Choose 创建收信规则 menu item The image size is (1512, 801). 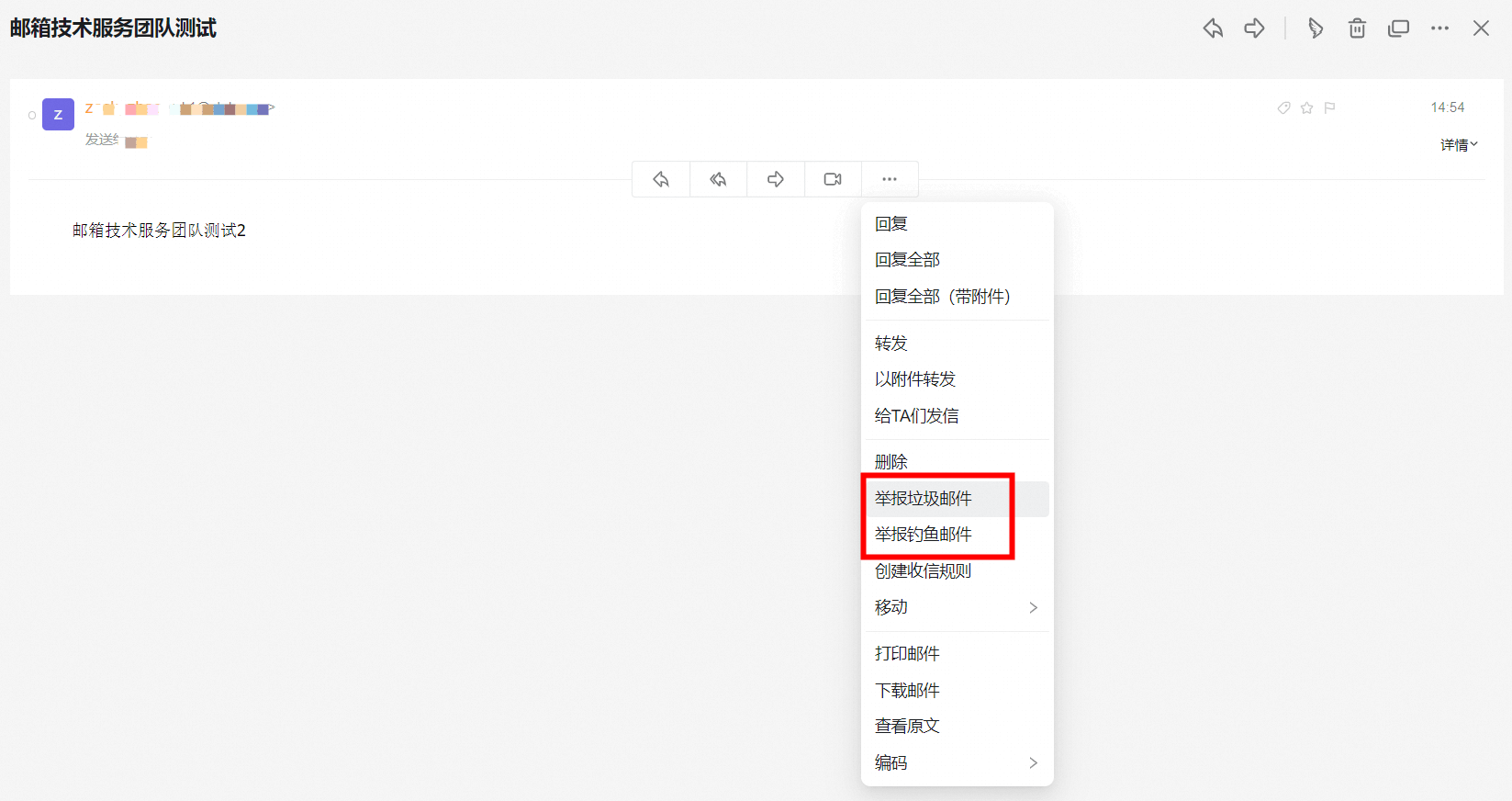[957, 571]
